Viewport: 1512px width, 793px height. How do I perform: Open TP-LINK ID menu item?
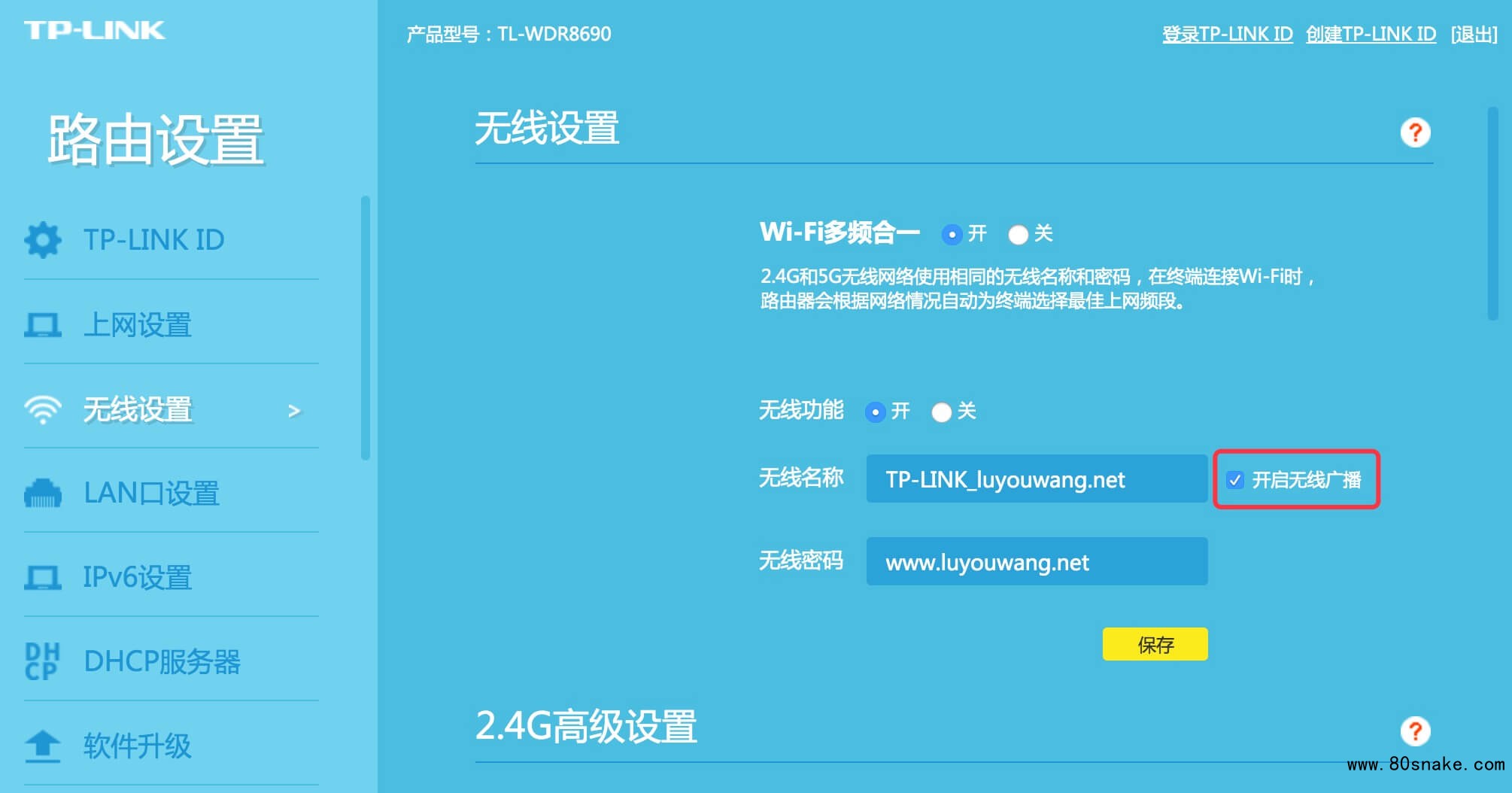click(x=154, y=240)
